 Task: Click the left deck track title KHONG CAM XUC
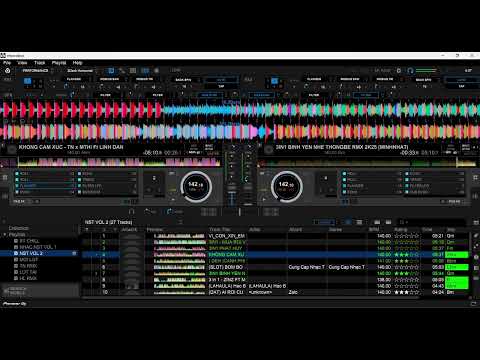tap(71, 147)
